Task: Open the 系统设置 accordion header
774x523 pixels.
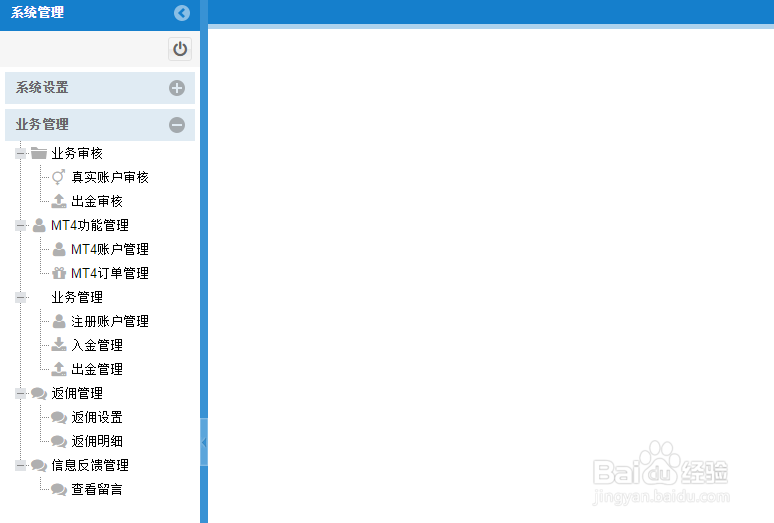Action: [100, 88]
